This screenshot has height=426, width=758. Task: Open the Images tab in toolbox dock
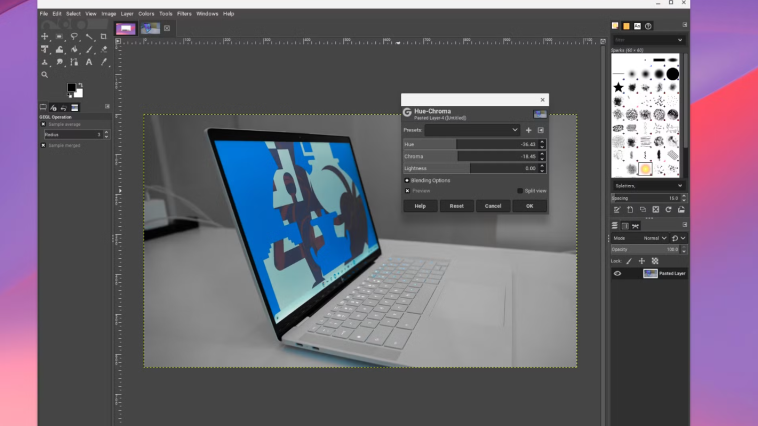74,107
